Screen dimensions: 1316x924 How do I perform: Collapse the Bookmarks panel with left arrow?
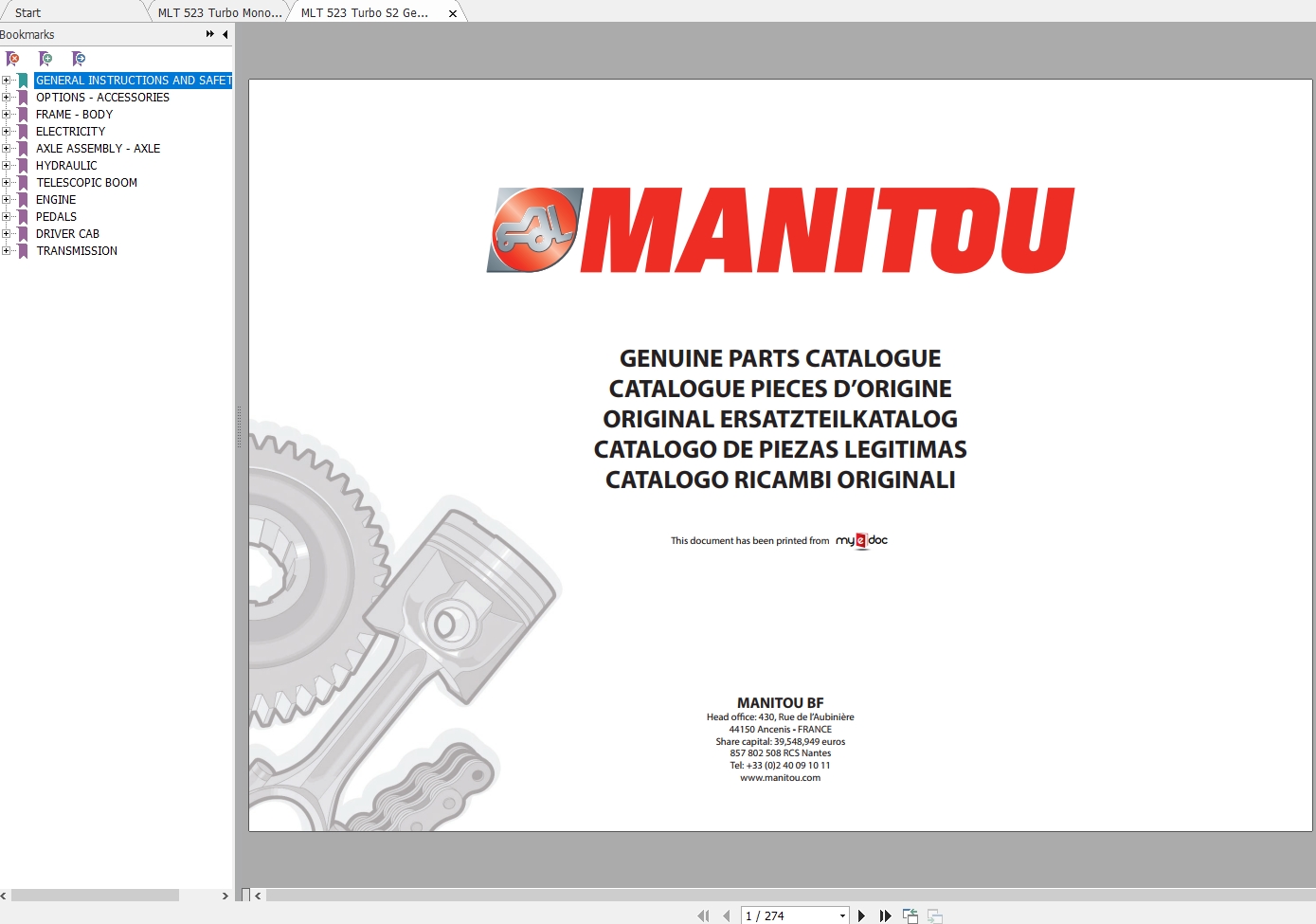coord(225,34)
